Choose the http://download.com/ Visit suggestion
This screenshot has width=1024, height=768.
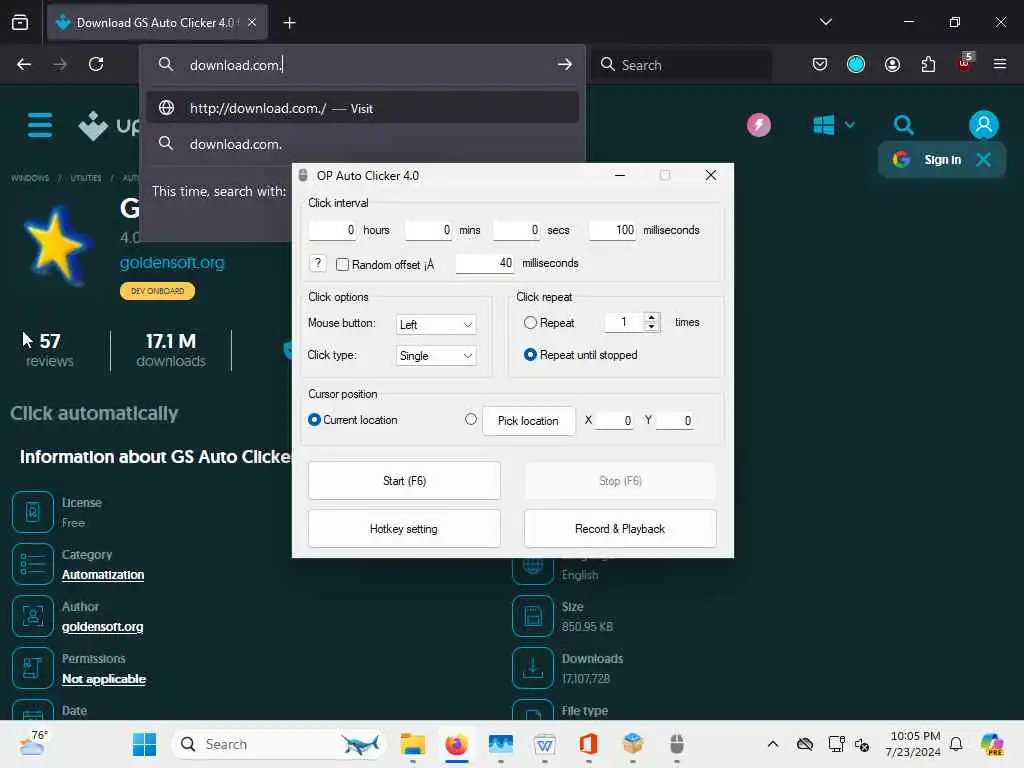pos(363,108)
